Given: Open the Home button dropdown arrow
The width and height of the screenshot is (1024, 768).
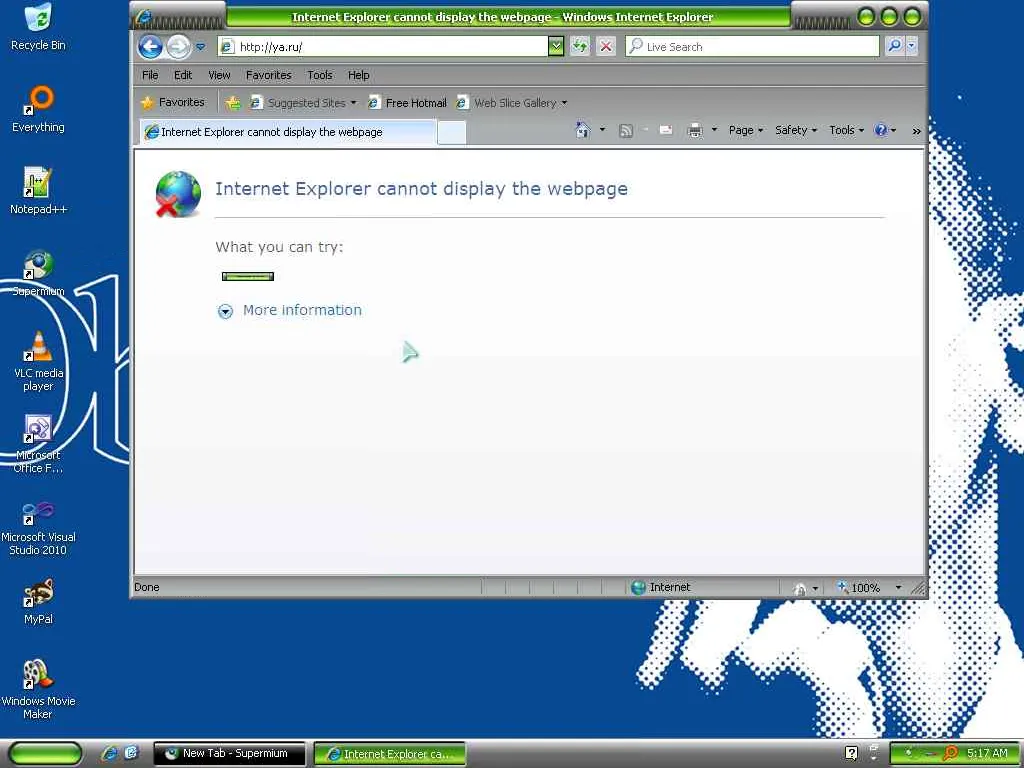Looking at the screenshot, I should 602,130.
